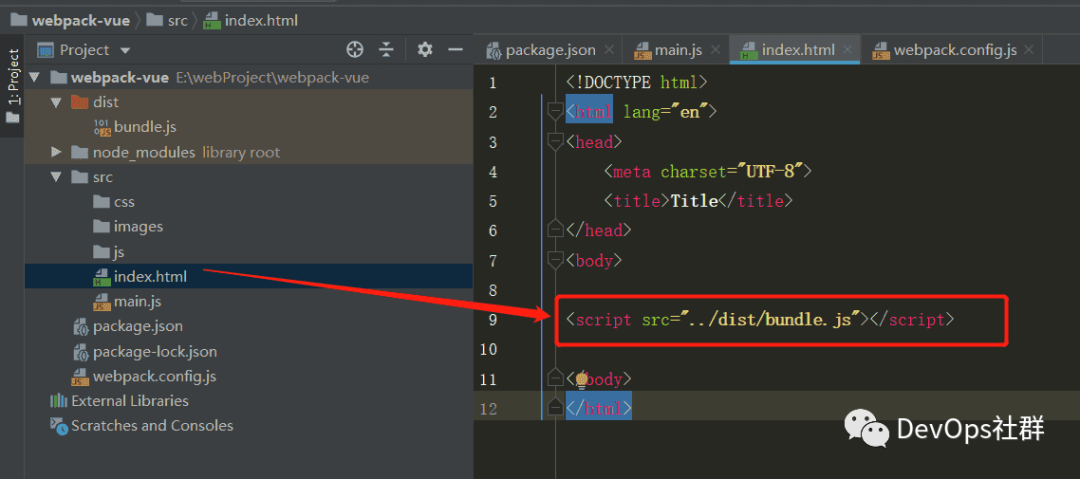Close the main.js tab
This screenshot has height=479, width=1080.
pos(716,50)
